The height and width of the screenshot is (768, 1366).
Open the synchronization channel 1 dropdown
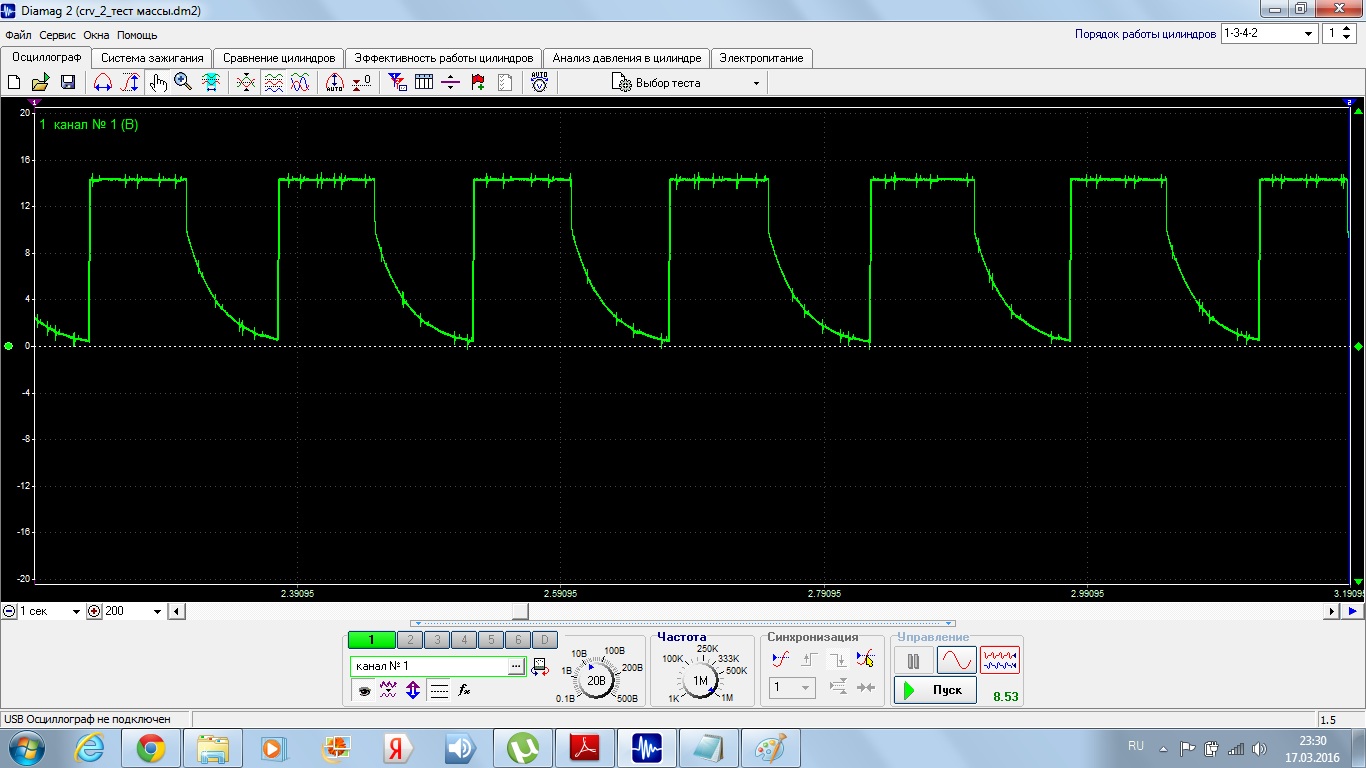tap(792, 687)
